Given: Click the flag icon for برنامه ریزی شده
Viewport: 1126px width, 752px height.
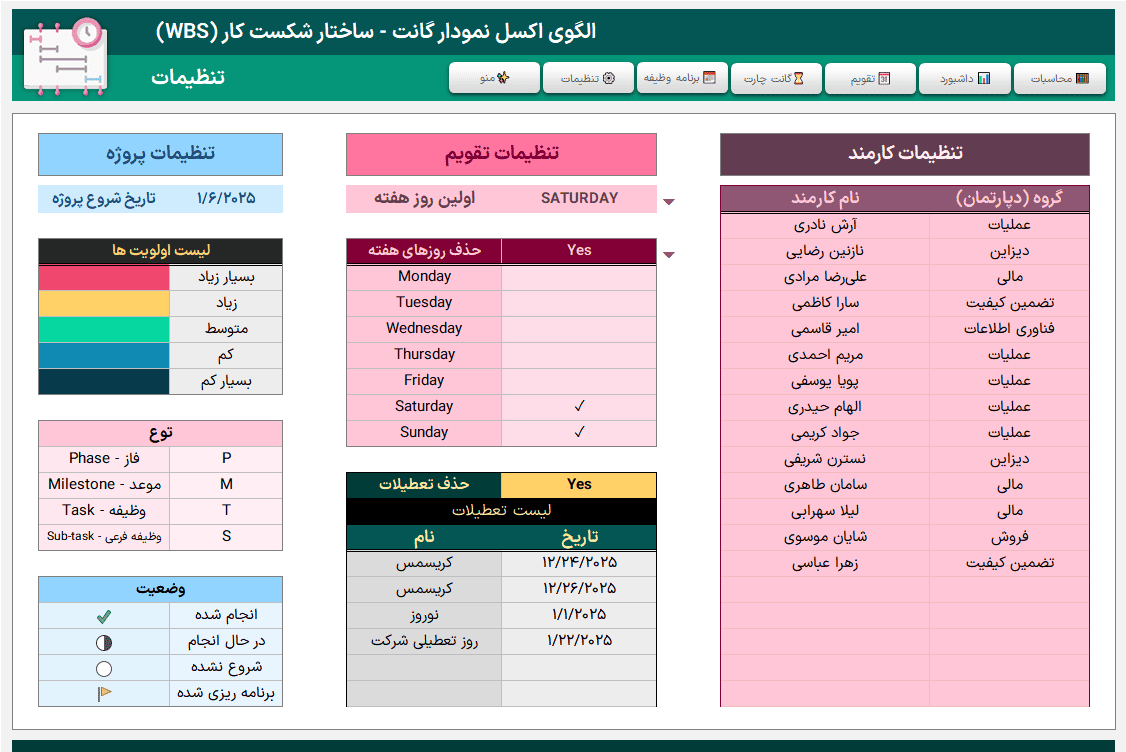Looking at the screenshot, I should [104, 693].
